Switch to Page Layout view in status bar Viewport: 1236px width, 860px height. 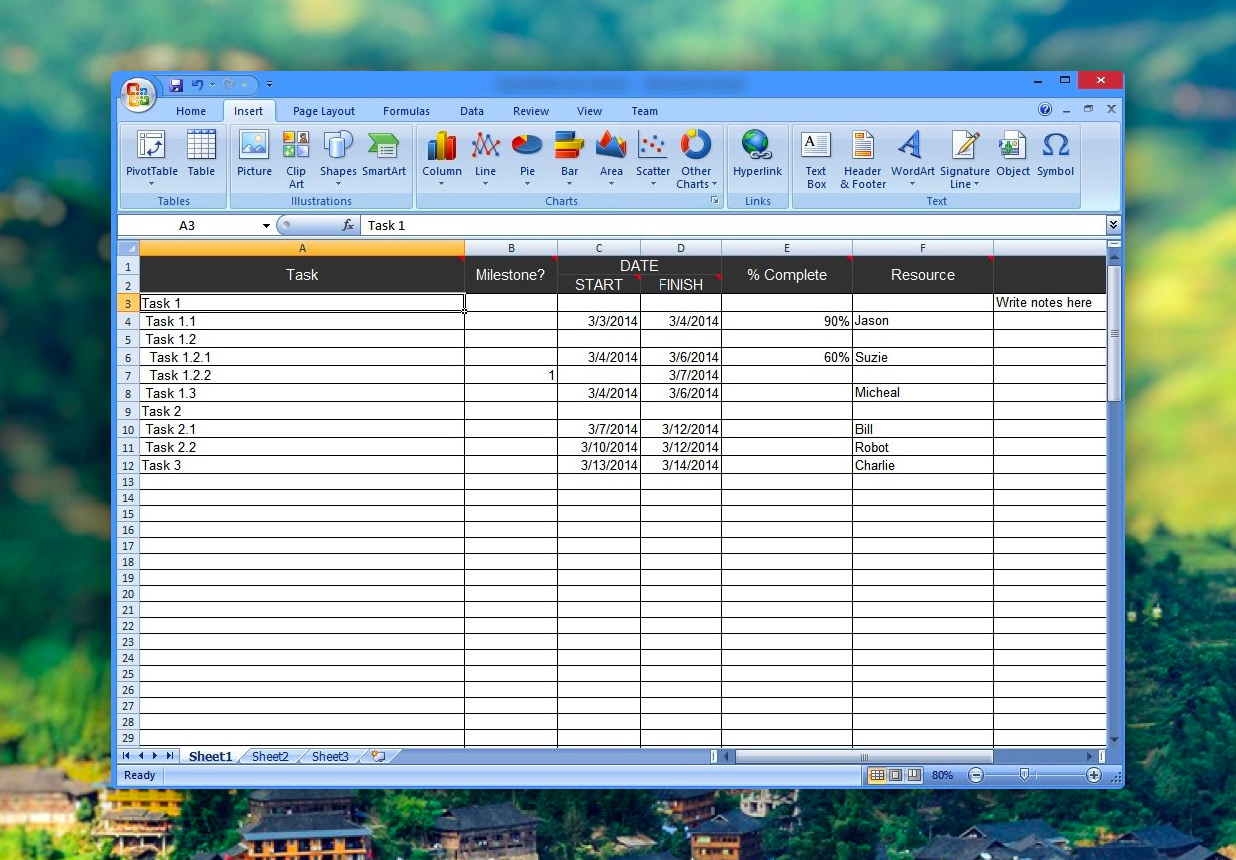pos(895,775)
